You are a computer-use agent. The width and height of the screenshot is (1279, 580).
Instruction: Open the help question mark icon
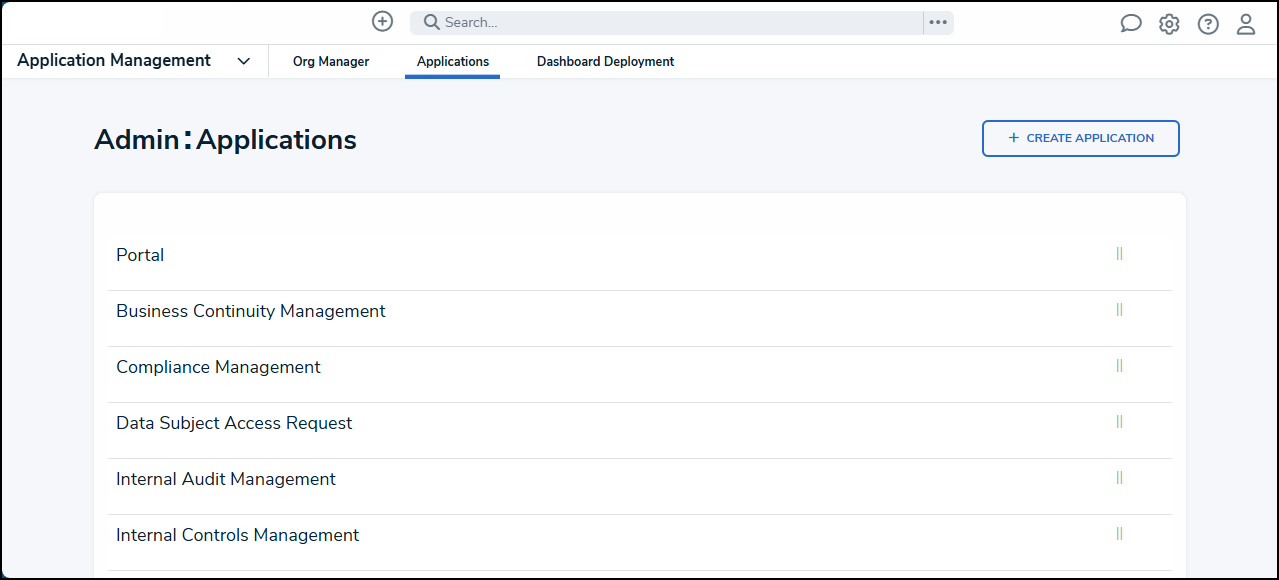[1208, 24]
